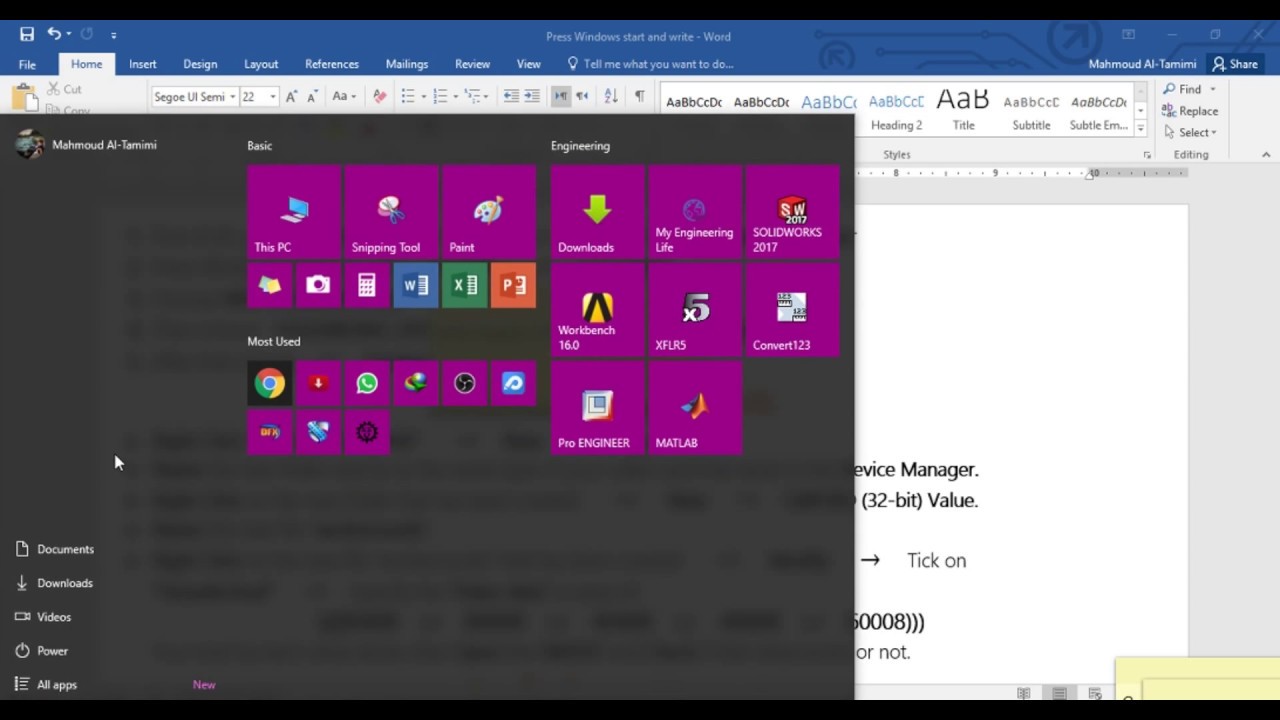Click Replace in the Editing group
Screen dimensions: 1280x720
pyautogui.click(x=1190, y=111)
